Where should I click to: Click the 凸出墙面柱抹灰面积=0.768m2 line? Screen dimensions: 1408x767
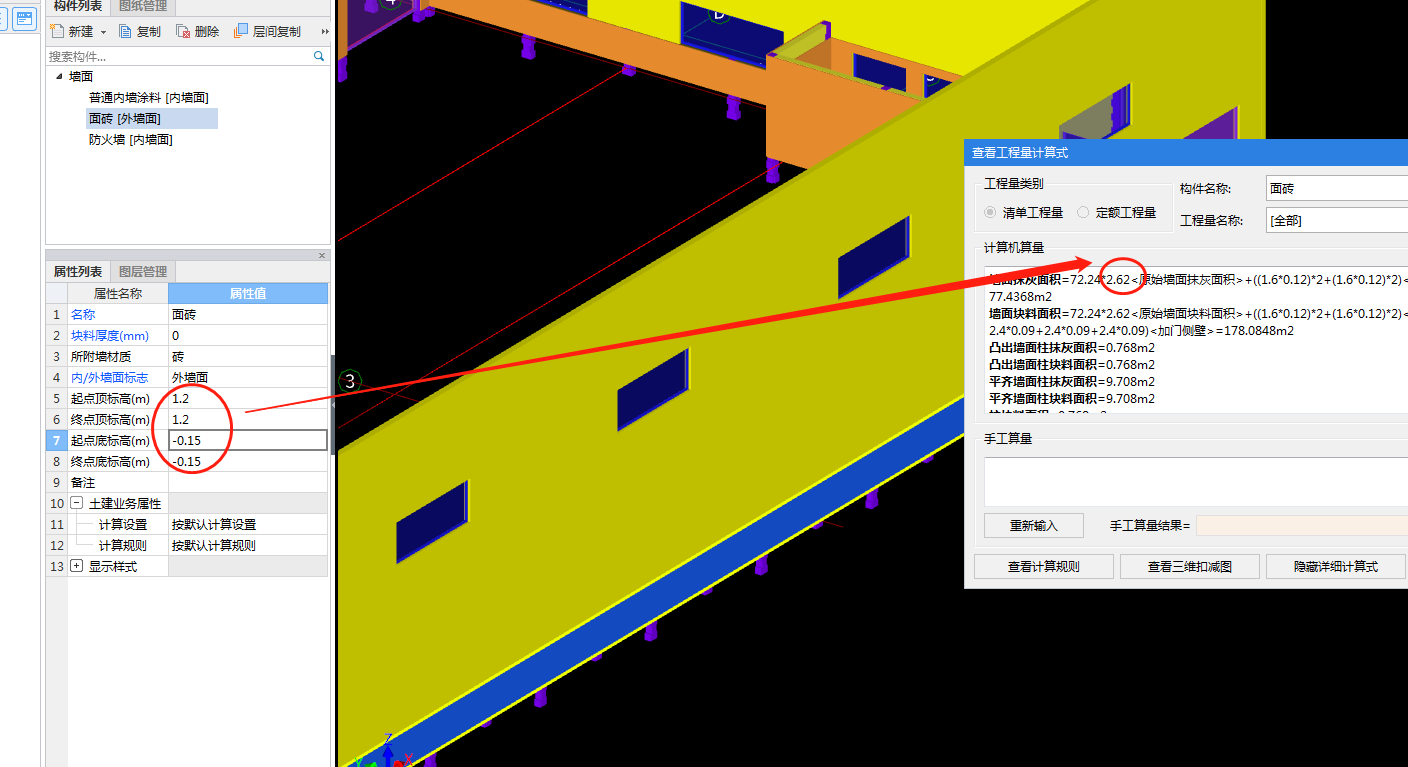pyautogui.click(x=1072, y=347)
